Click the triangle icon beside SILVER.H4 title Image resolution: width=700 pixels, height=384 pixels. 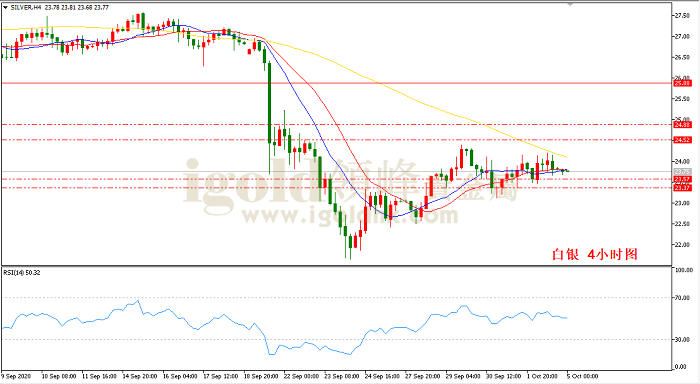click(x=5, y=8)
